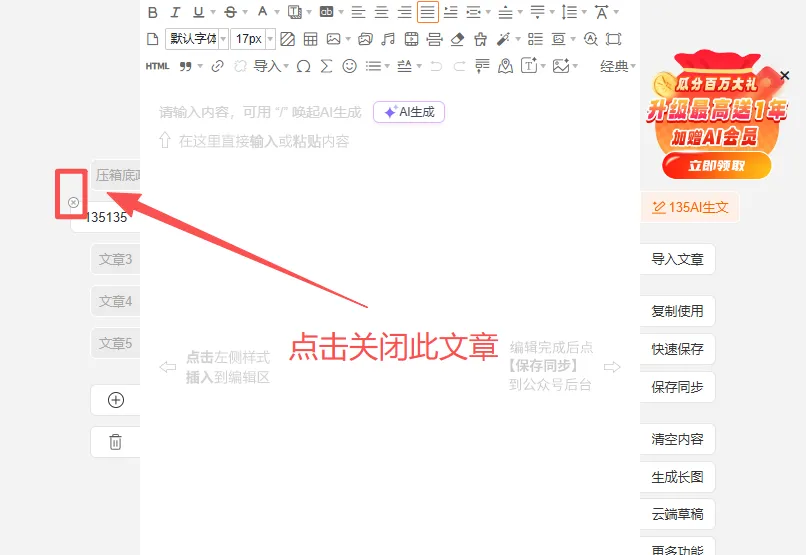Click the AI image generation icon
Screen dimensions: 806x555
tap(561, 66)
